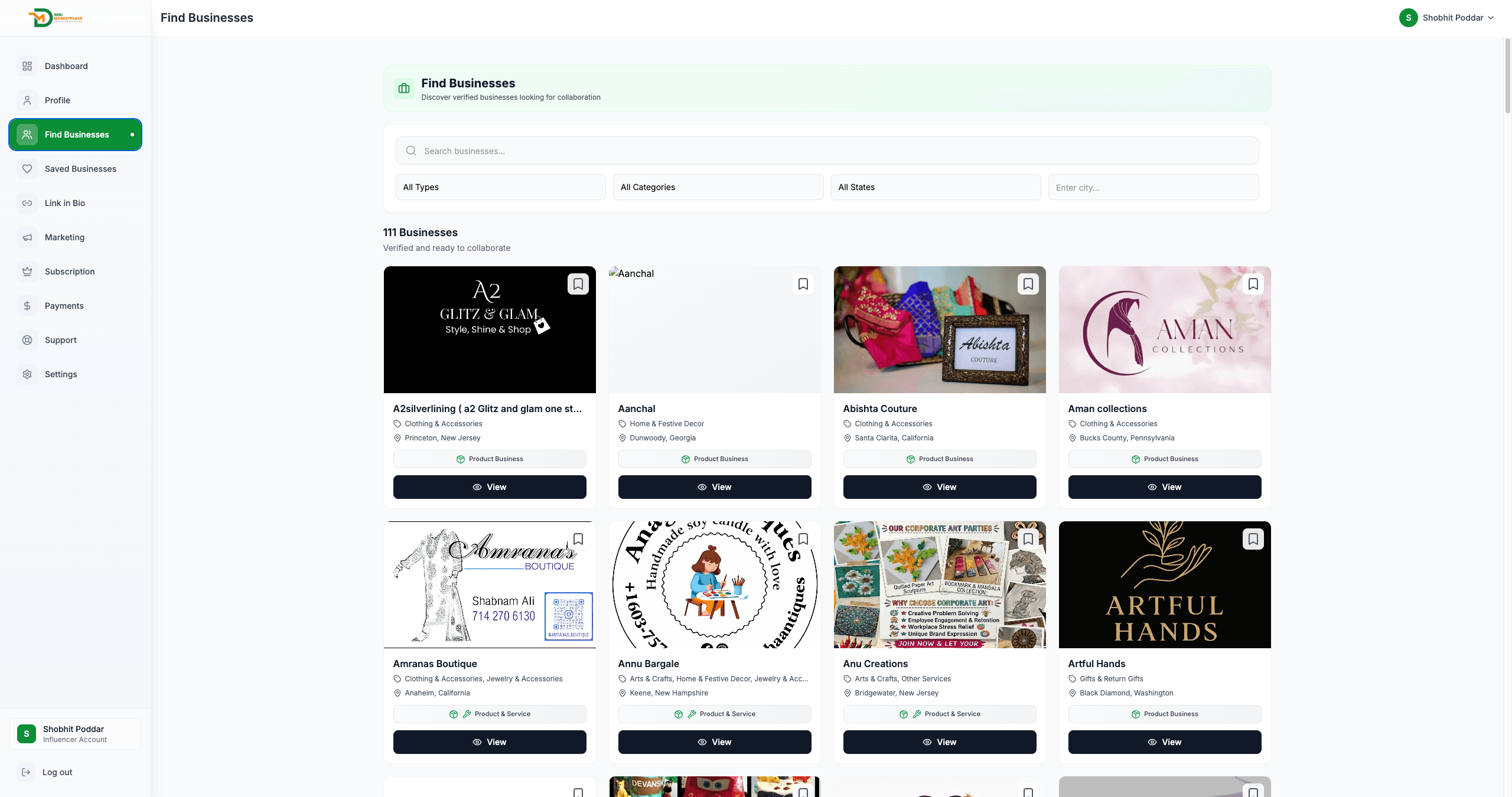1512x797 pixels.
Task: Click the S avatar in the top bar
Action: pyautogui.click(x=1409, y=18)
